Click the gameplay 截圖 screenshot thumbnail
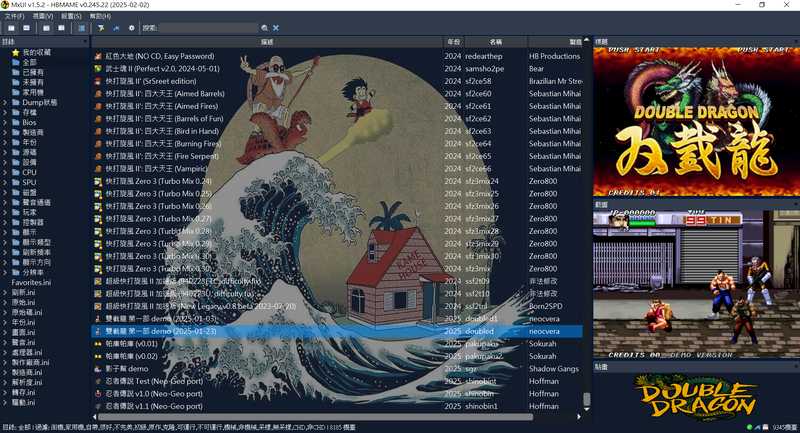 [x=696, y=284]
